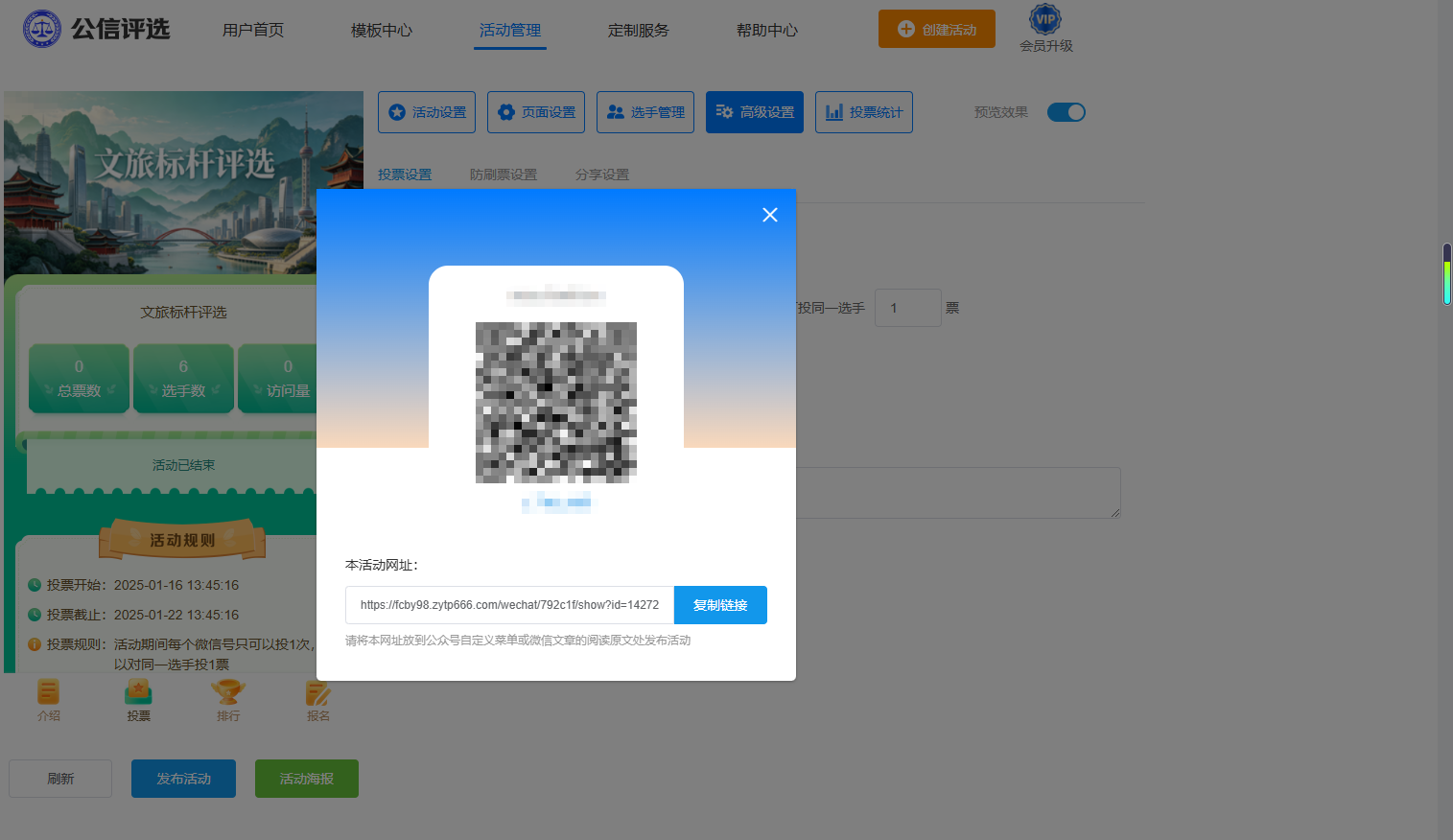Close the QR code share dialog
1453x840 pixels.
(770, 215)
